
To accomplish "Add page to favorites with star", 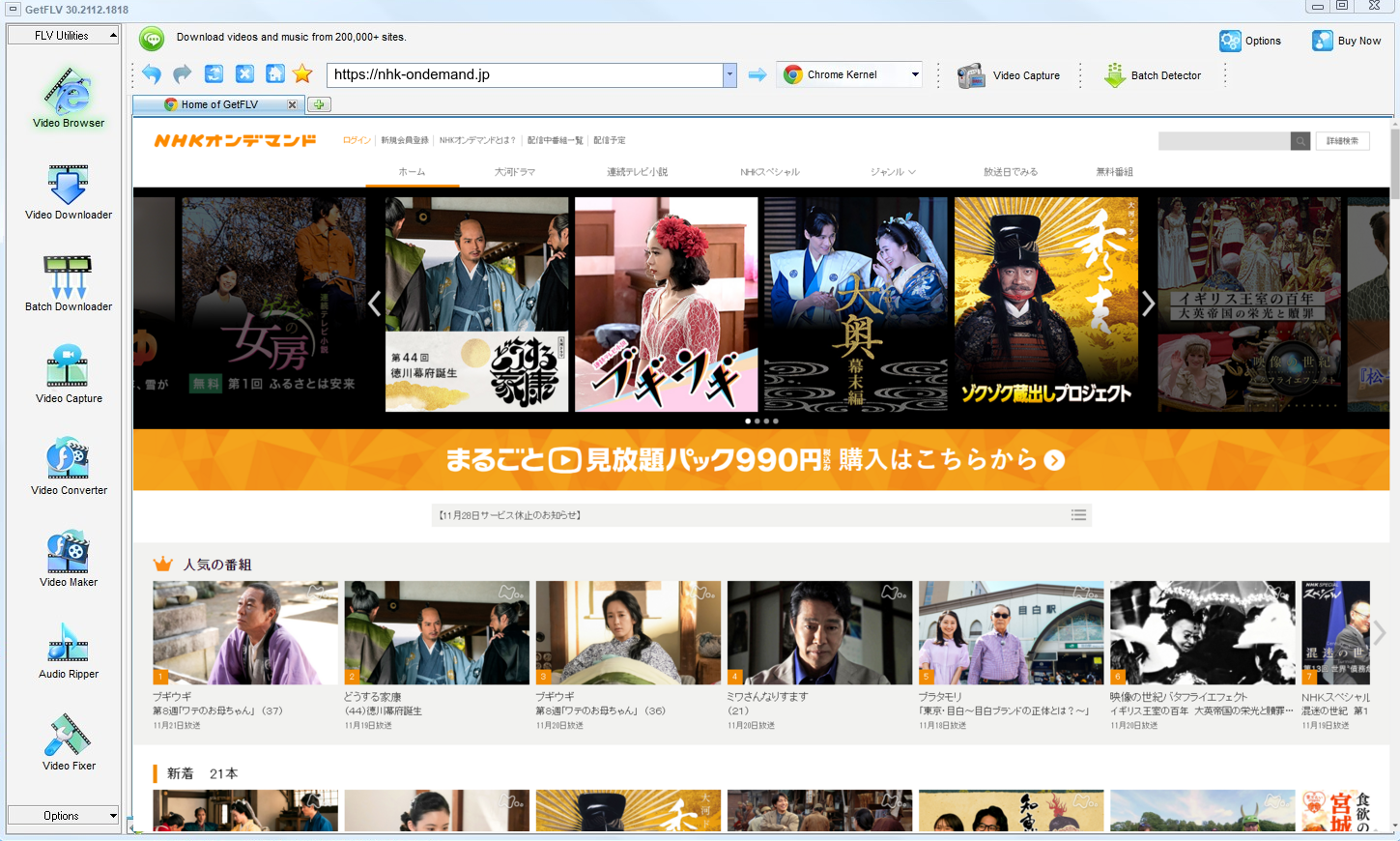I will pos(302,74).
